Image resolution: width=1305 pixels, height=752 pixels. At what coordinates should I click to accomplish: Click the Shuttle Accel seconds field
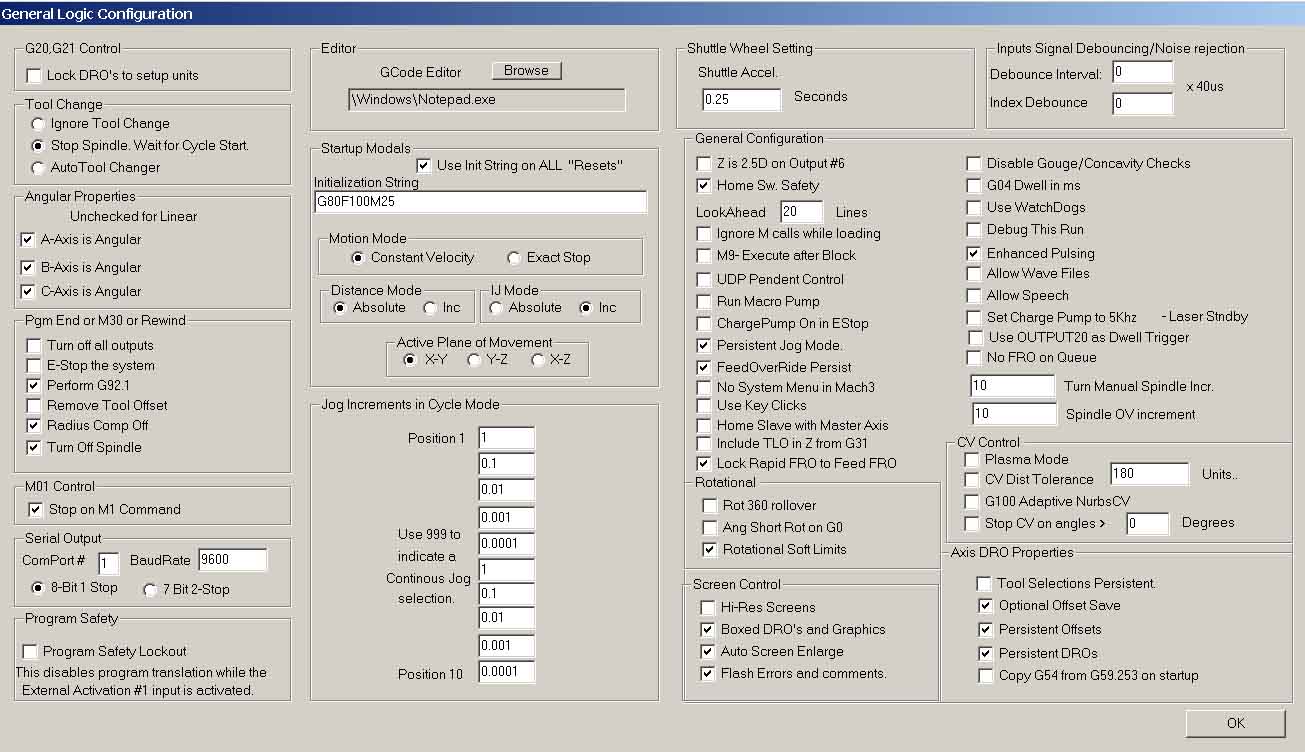pyautogui.click(x=741, y=100)
